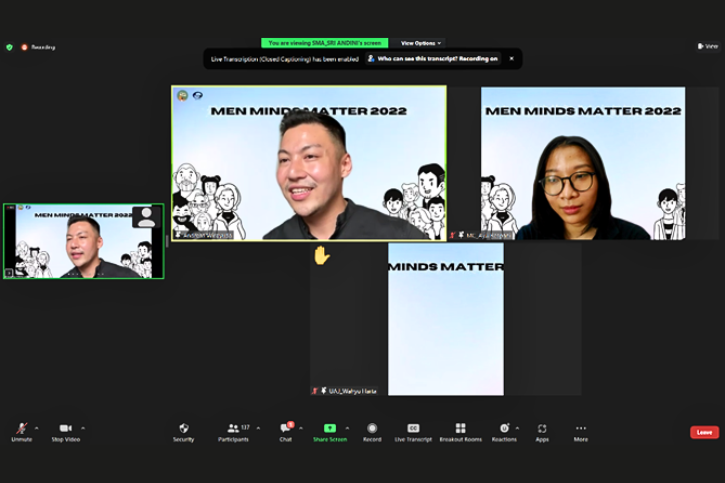Open View Options dropdown
The height and width of the screenshot is (483, 725).
coord(420,43)
